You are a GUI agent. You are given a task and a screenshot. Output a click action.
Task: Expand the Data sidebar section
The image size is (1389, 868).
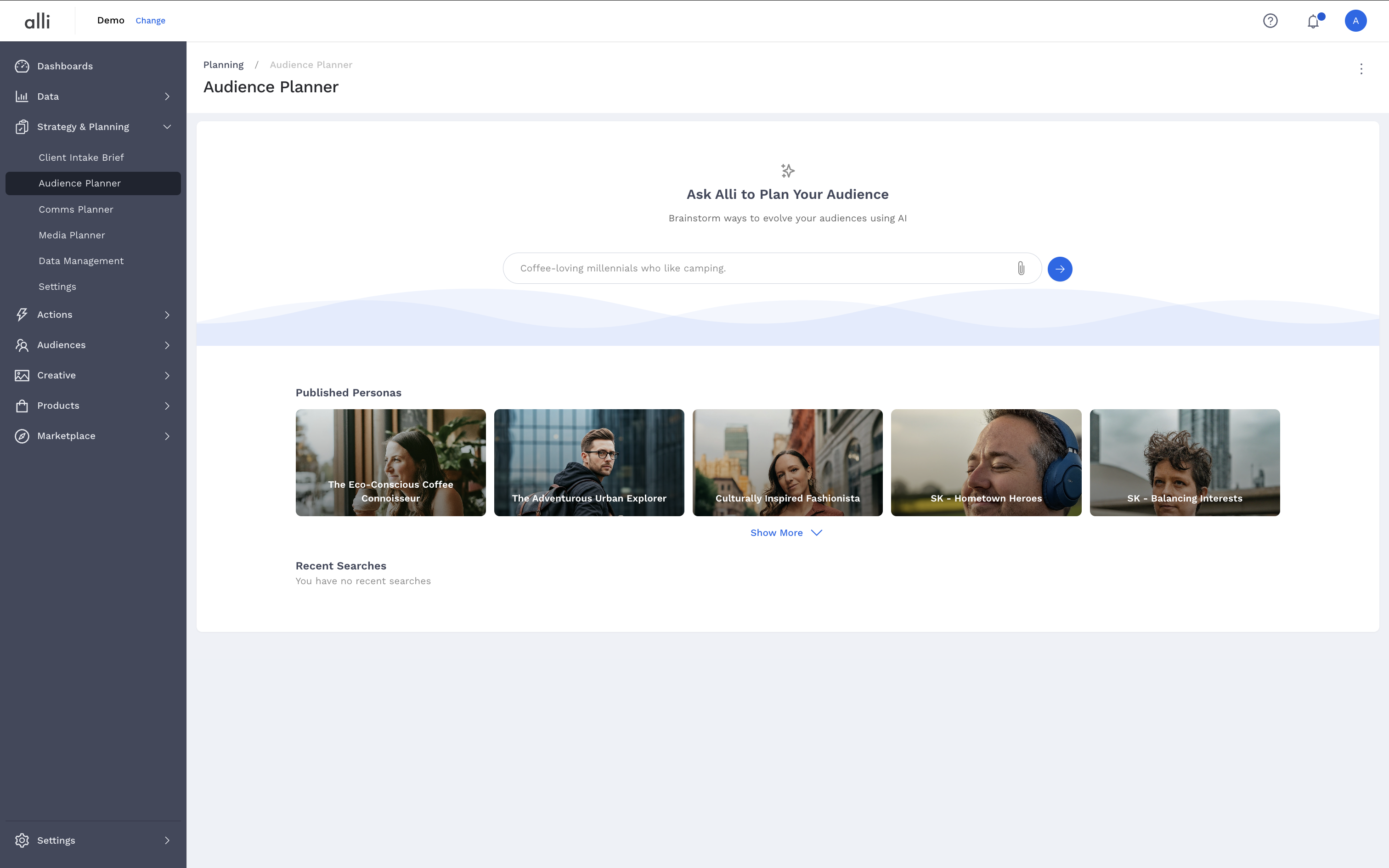point(167,96)
